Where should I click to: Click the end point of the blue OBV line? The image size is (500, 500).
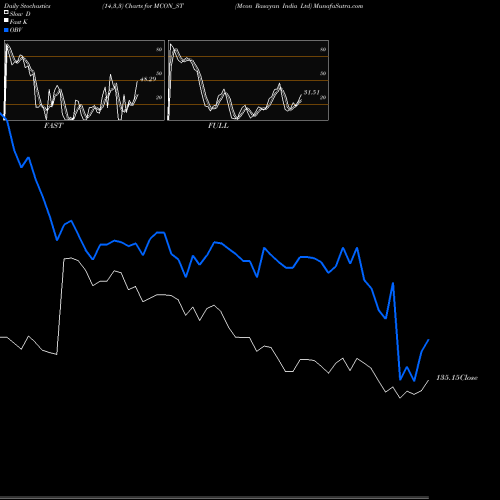[x=428, y=340]
